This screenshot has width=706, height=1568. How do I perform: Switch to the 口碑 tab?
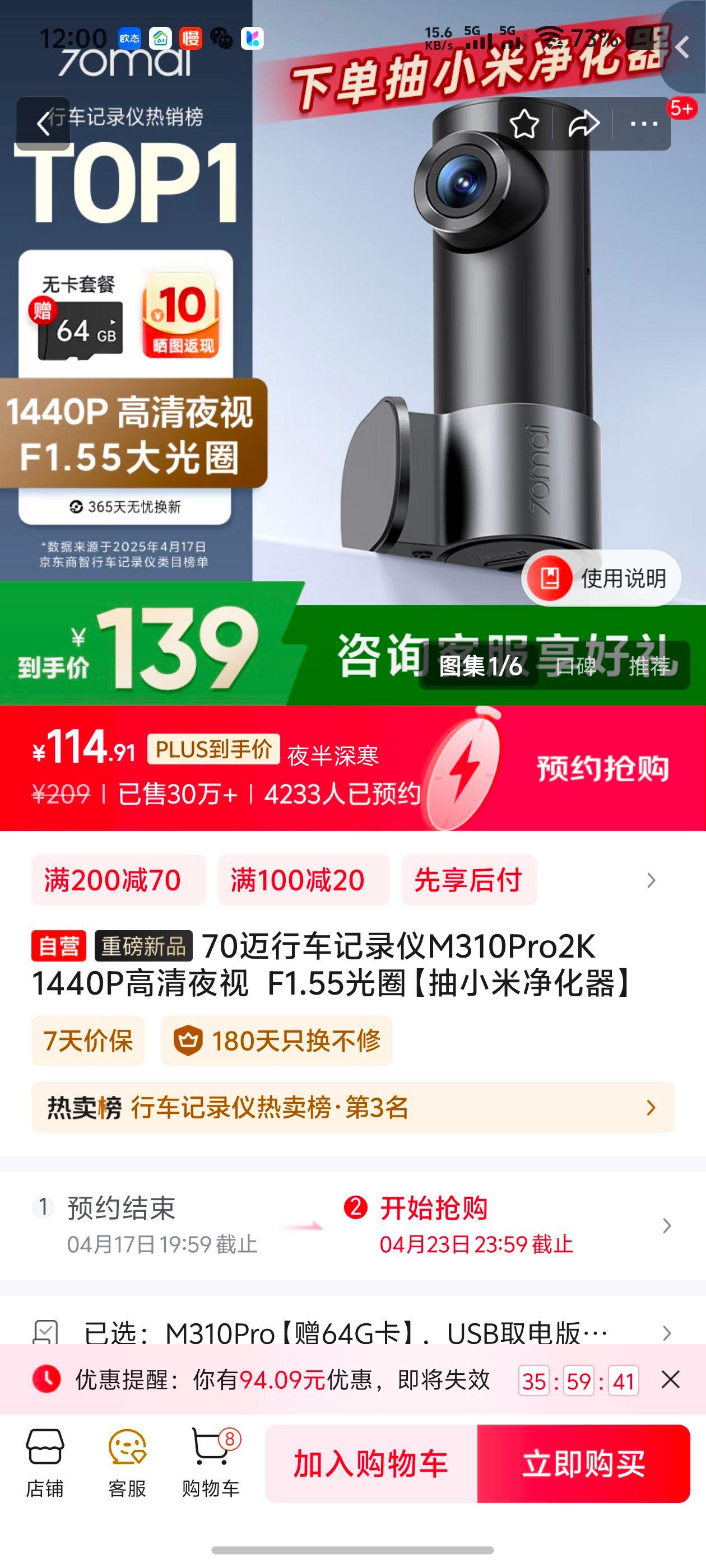pyautogui.click(x=575, y=666)
